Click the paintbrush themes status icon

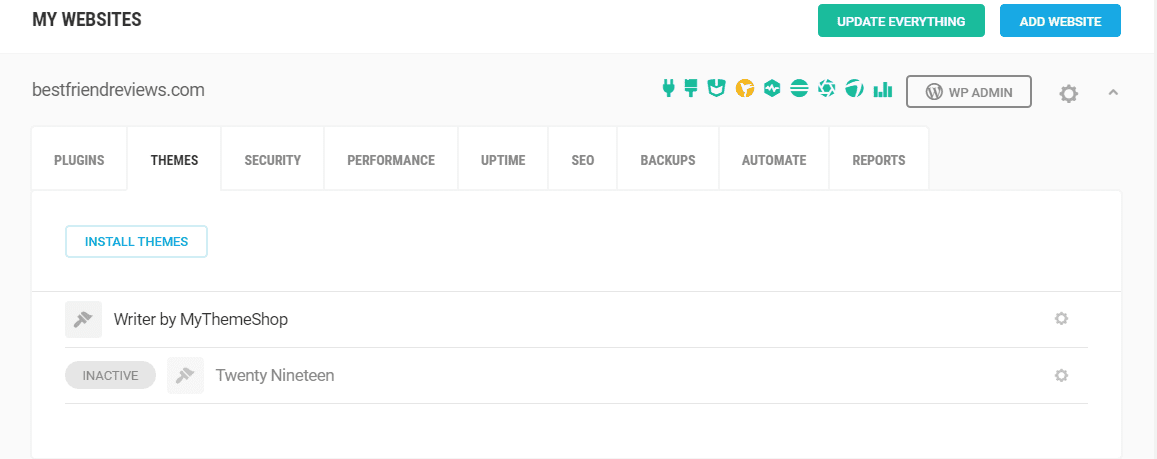(691, 89)
